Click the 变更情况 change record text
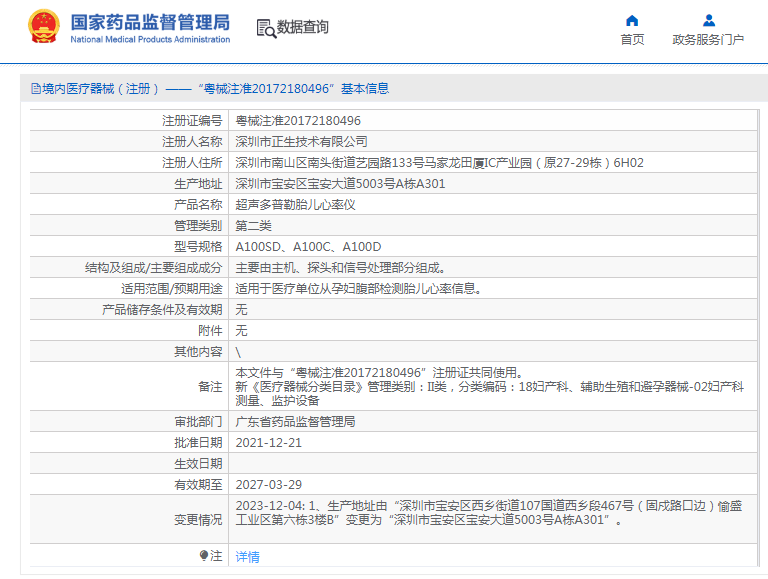Screen dimensions: 768x579 click(x=489, y=512)
